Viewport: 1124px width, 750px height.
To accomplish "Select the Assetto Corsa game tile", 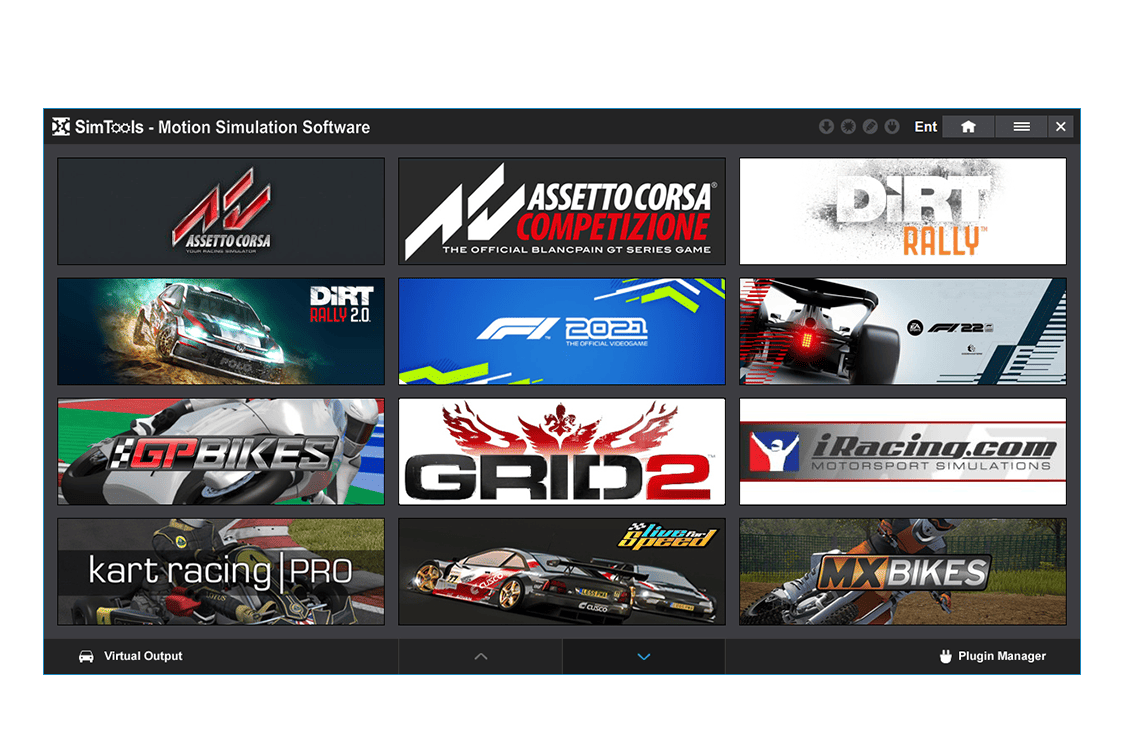I will (x=221, y=212).
